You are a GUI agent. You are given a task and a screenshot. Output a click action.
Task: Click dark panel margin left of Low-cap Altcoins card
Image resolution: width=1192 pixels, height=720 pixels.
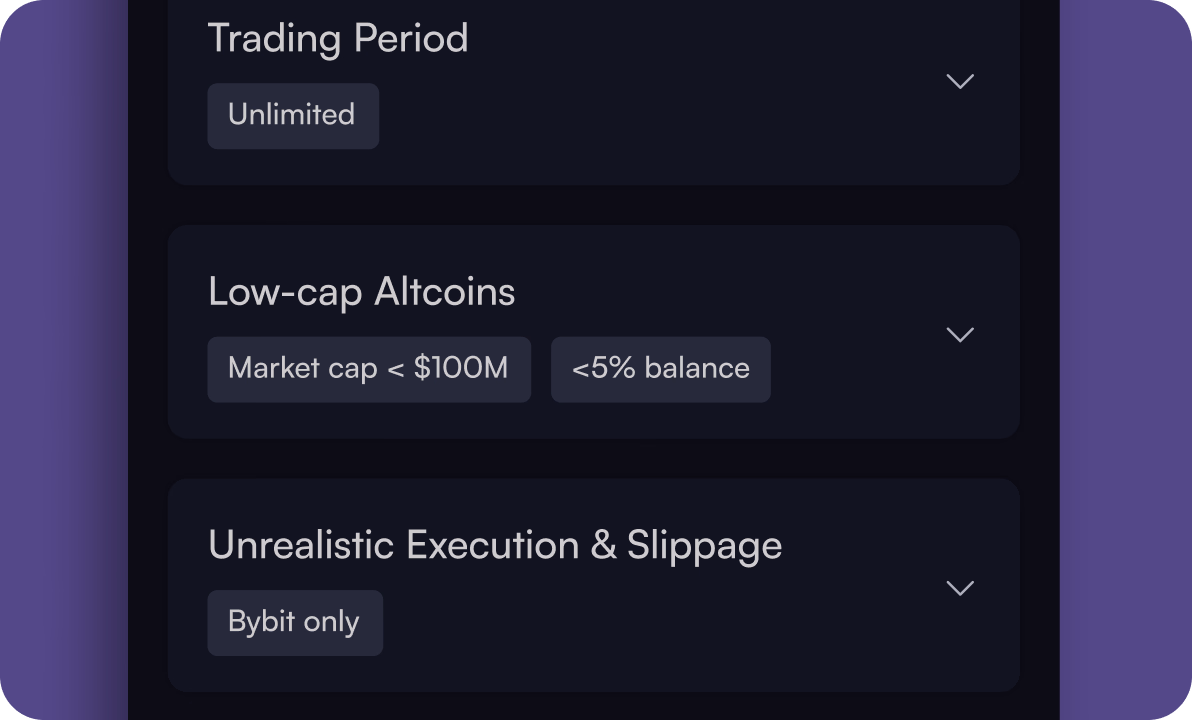148,332
